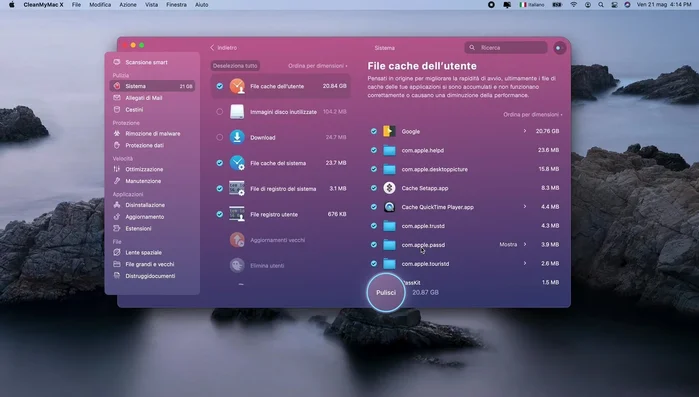Click File cache dell'utente category icon

[x=237, y=86]
